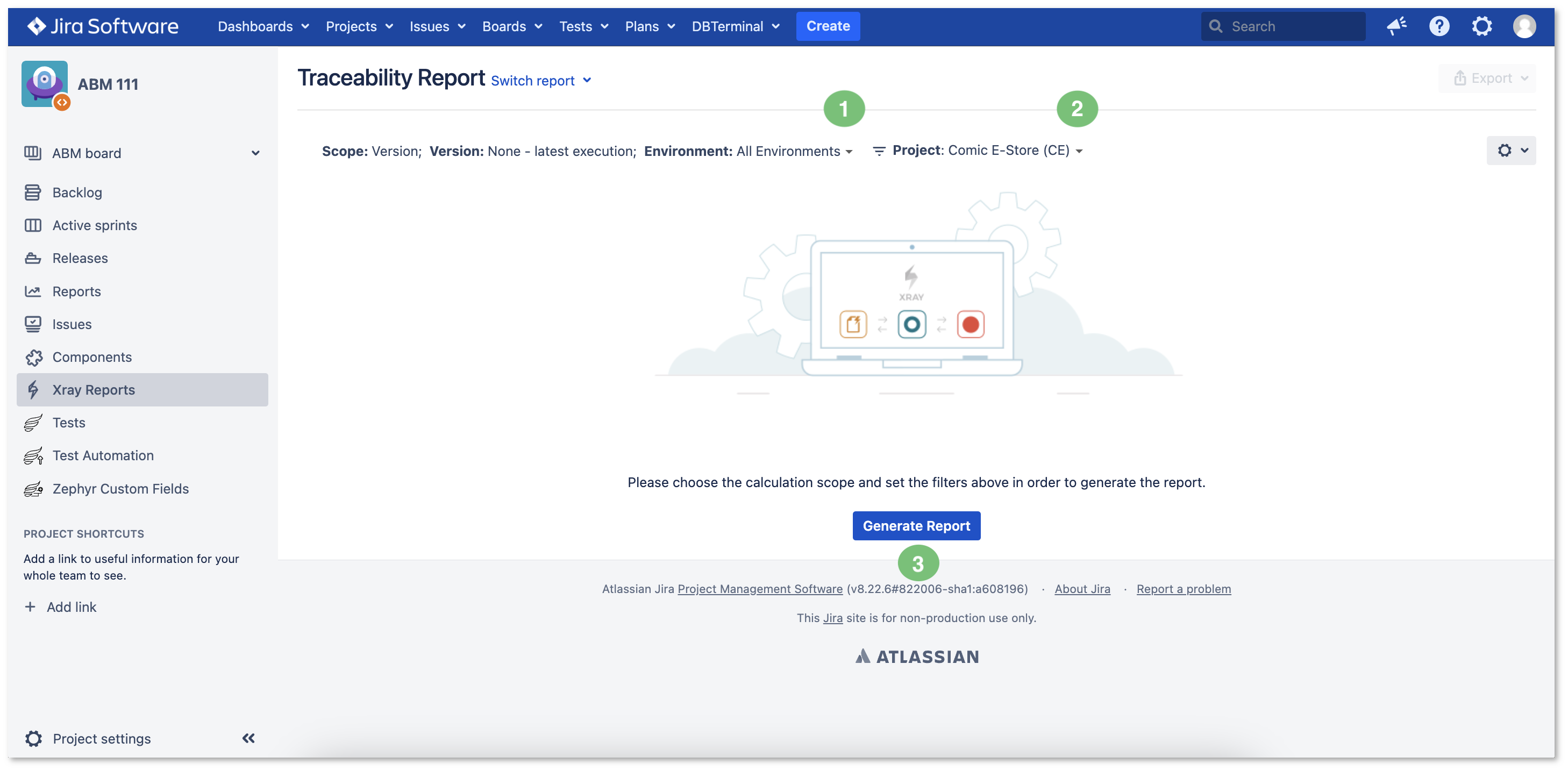This screenshot has height=771, width=1568.
Task: Click the Create button
Action: click(x=828, y=26)
